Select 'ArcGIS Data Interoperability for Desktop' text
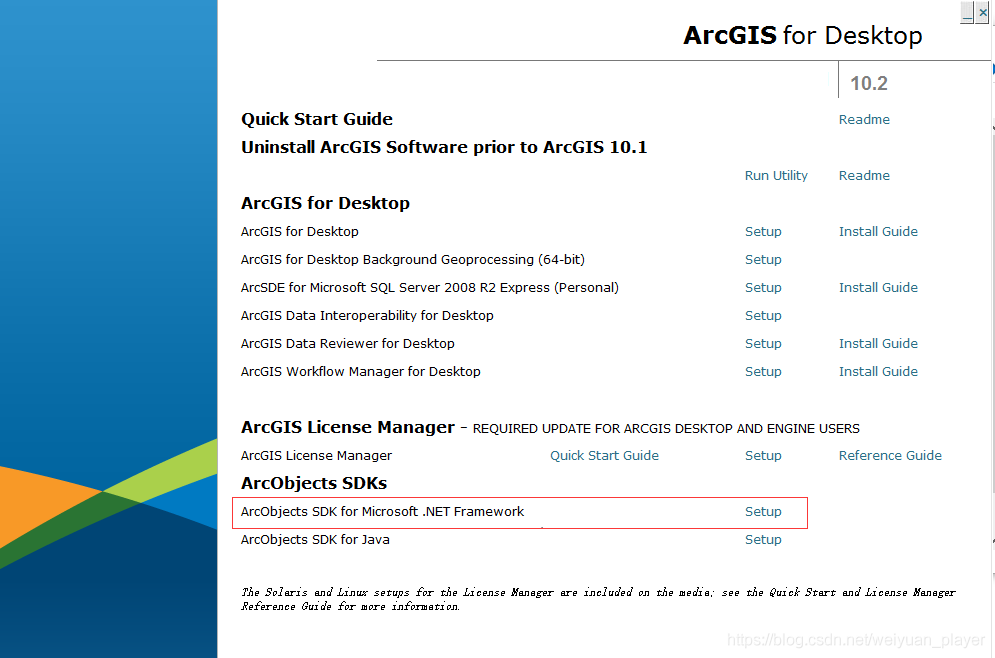The height and width of the screenshot is (658, 995). (x=367, y=315)
